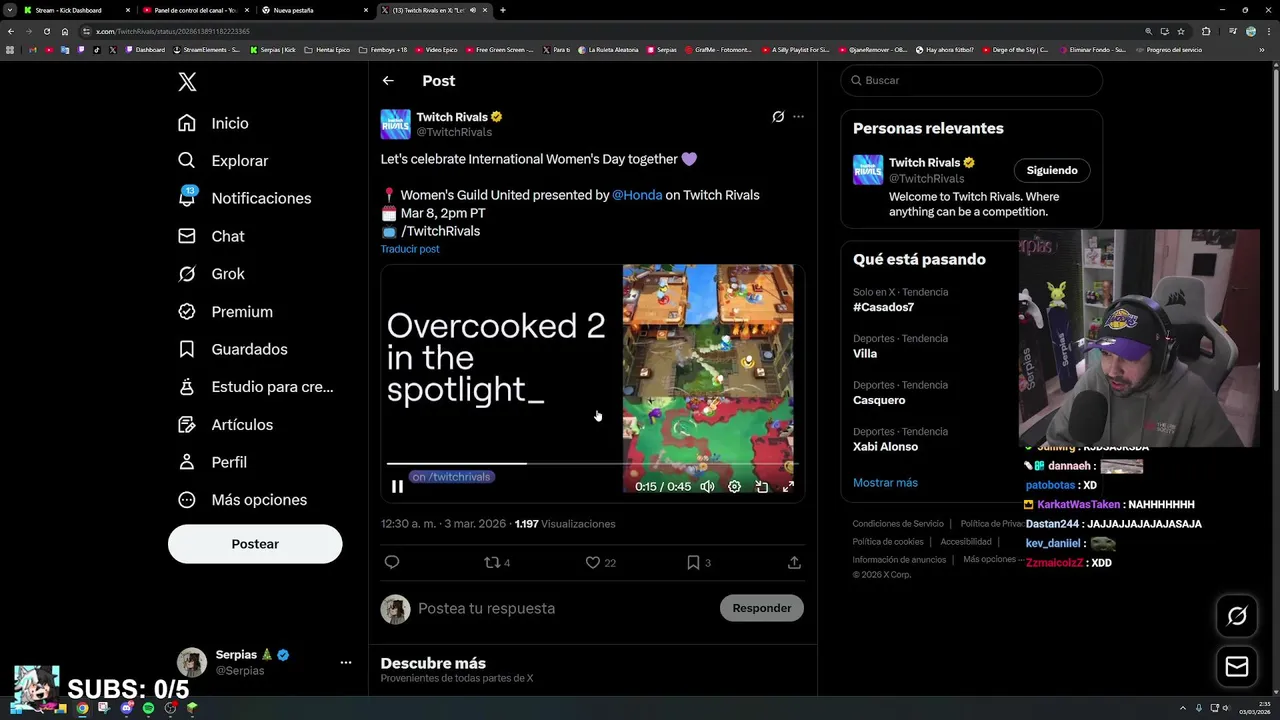Open video settings gear icon
This screenshot has width=1280, height=720.
pyautogui.click(x=734, y=487)
